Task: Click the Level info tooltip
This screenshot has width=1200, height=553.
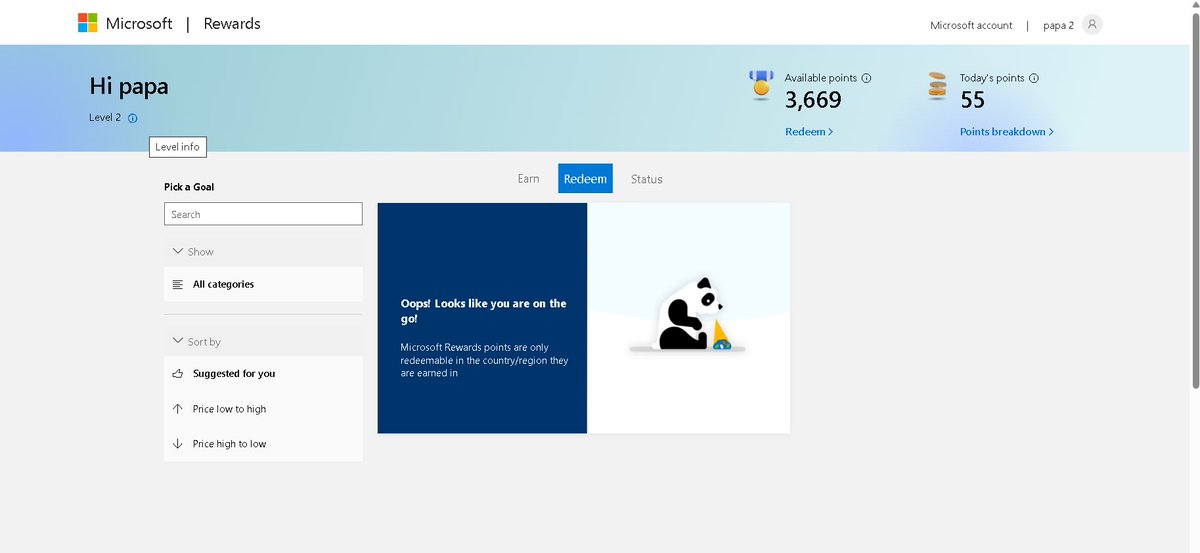Action: (x=178, y=147)
